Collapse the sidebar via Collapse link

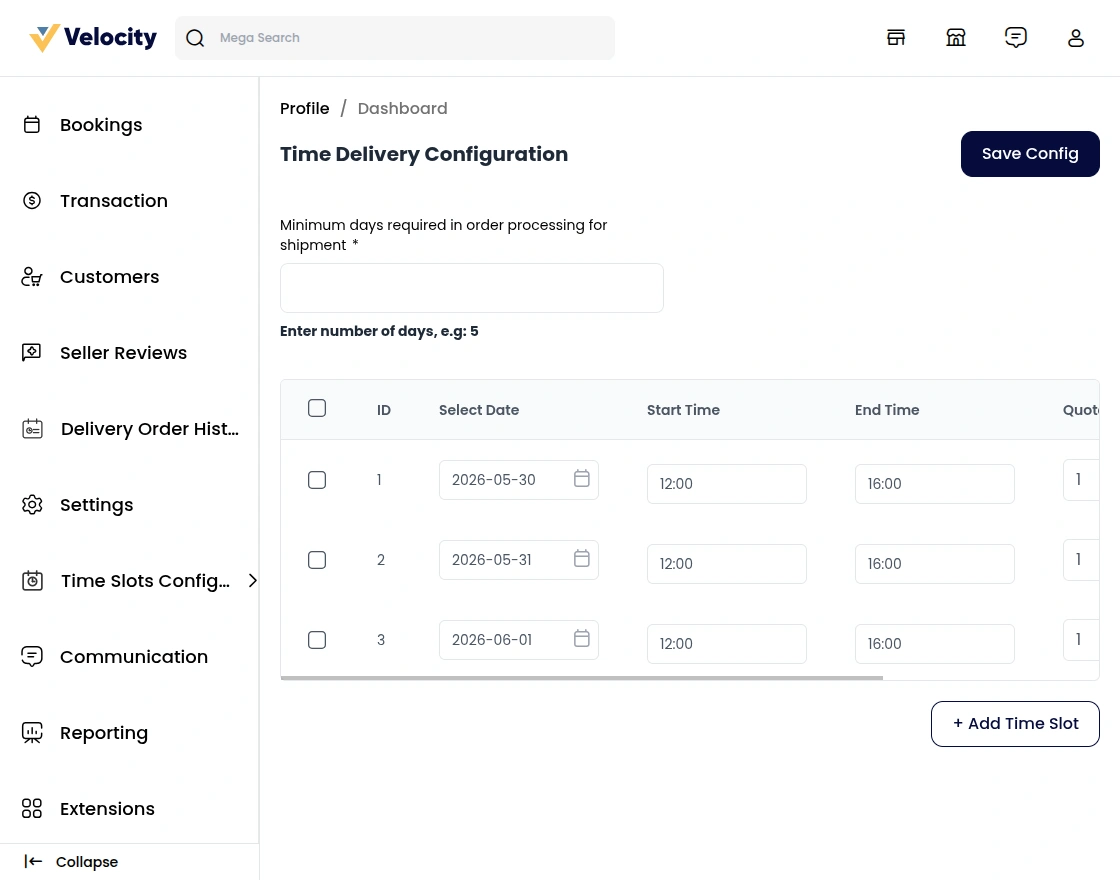[86, 862]
